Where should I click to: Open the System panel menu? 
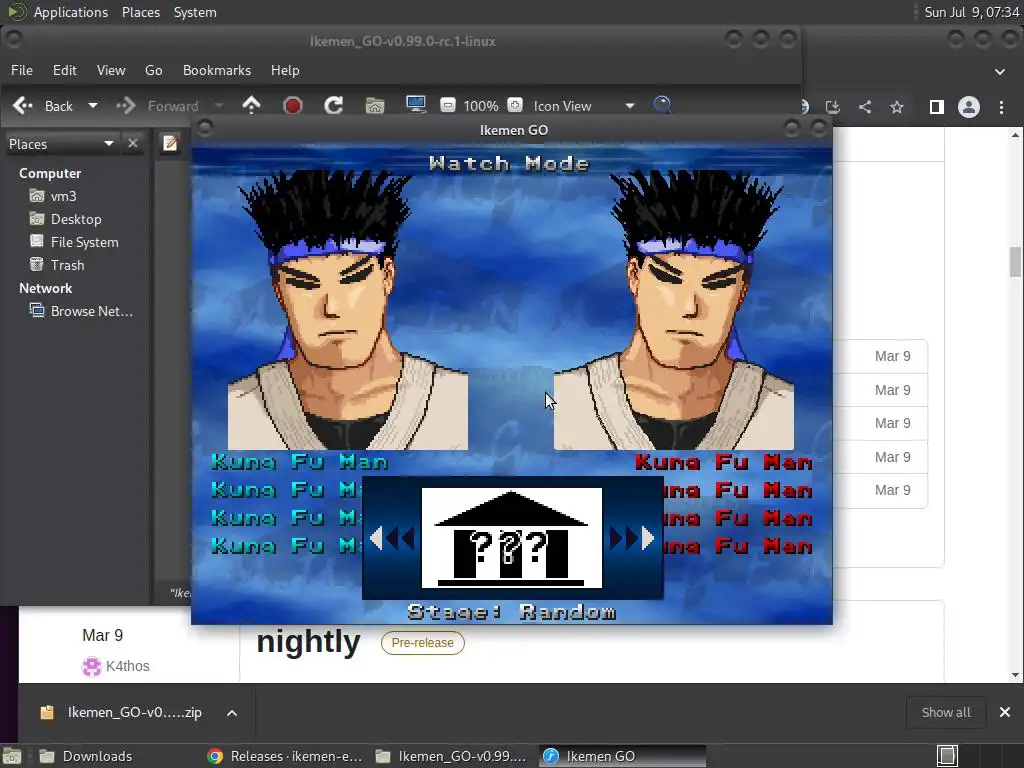(x=195, y=12)
